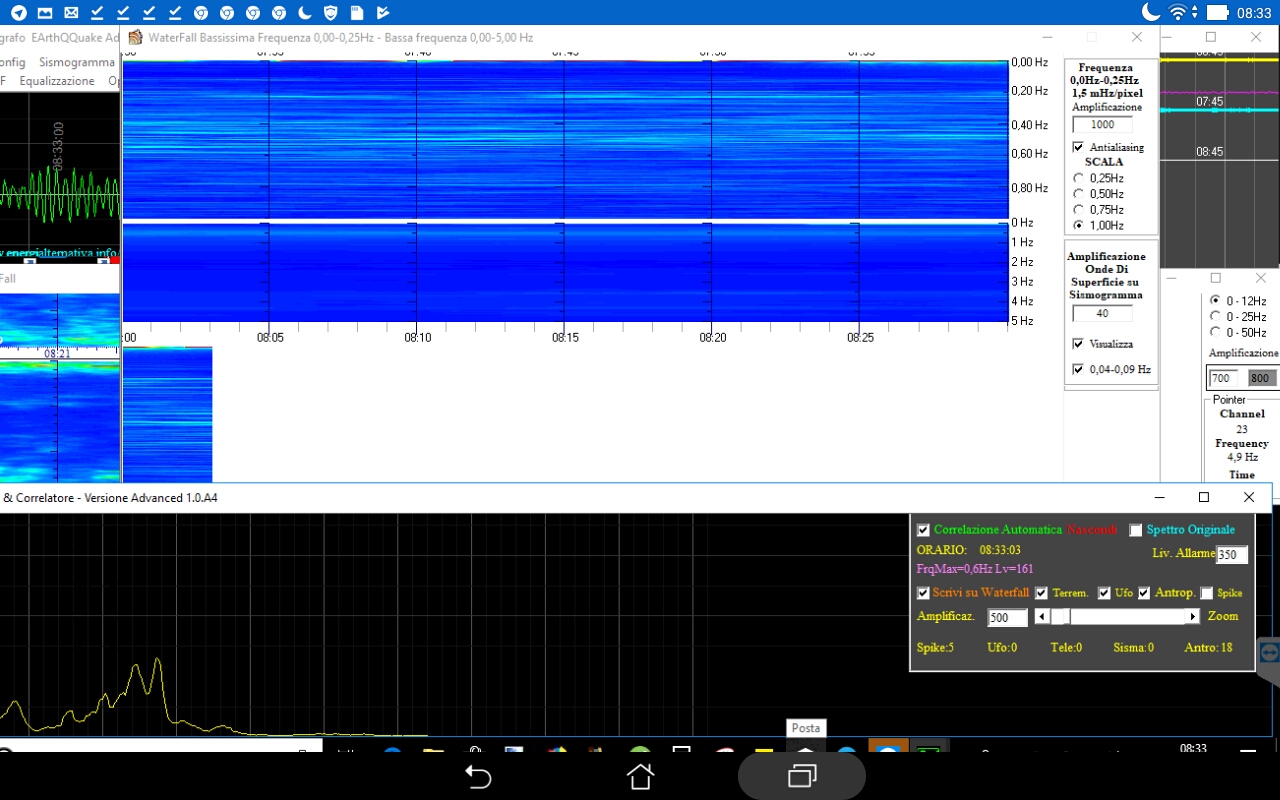This screenshot has width=1280, height=800.
Task: Click the 08:25 waterfall time label
Action: coord(860,338)
